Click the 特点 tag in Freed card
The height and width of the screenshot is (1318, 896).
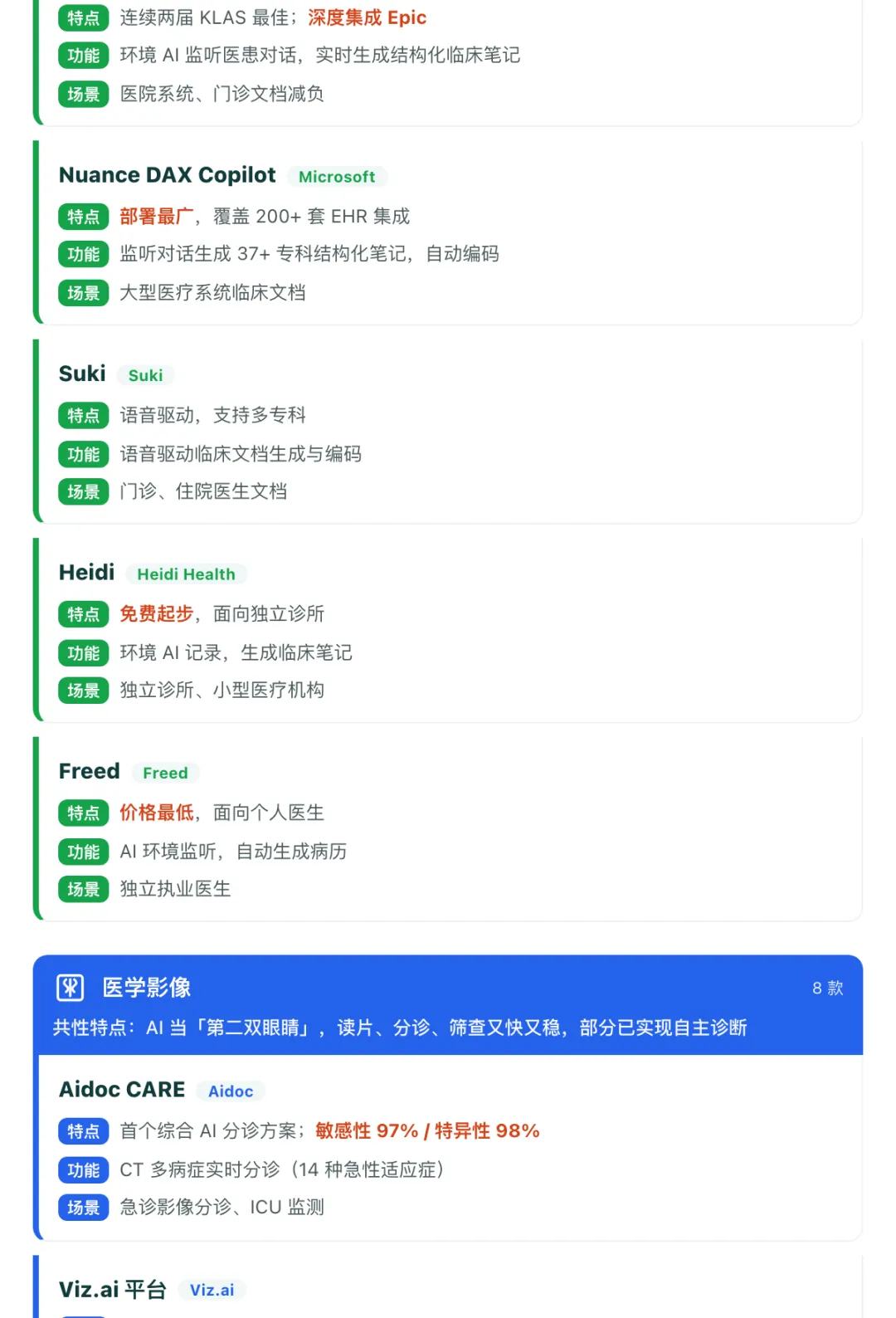point(84,813)
